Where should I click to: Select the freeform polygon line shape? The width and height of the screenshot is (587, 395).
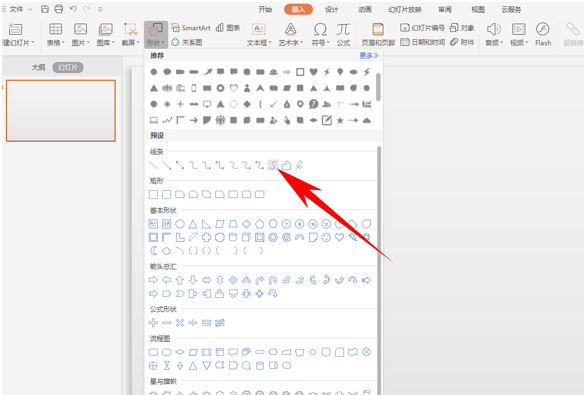(286, 165)
